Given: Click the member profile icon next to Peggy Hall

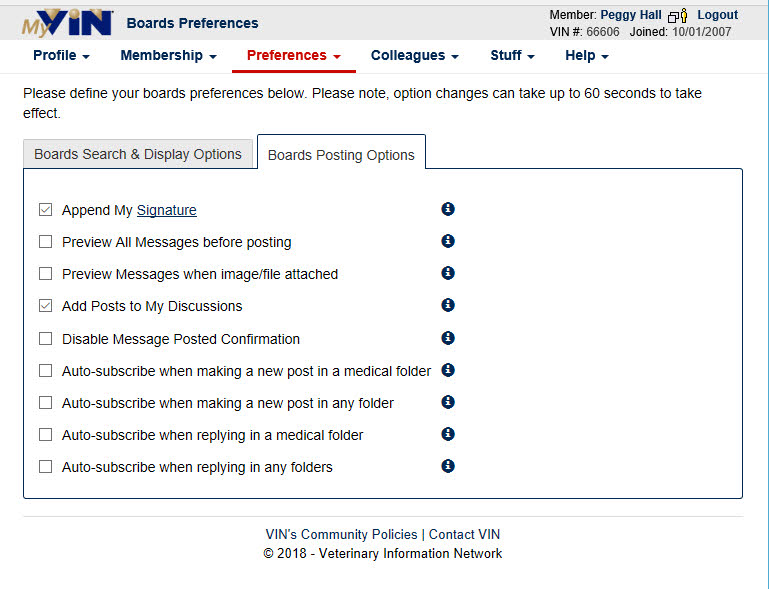Looking at the screenshot, I should pyautogui.click(x=678, y=16).
